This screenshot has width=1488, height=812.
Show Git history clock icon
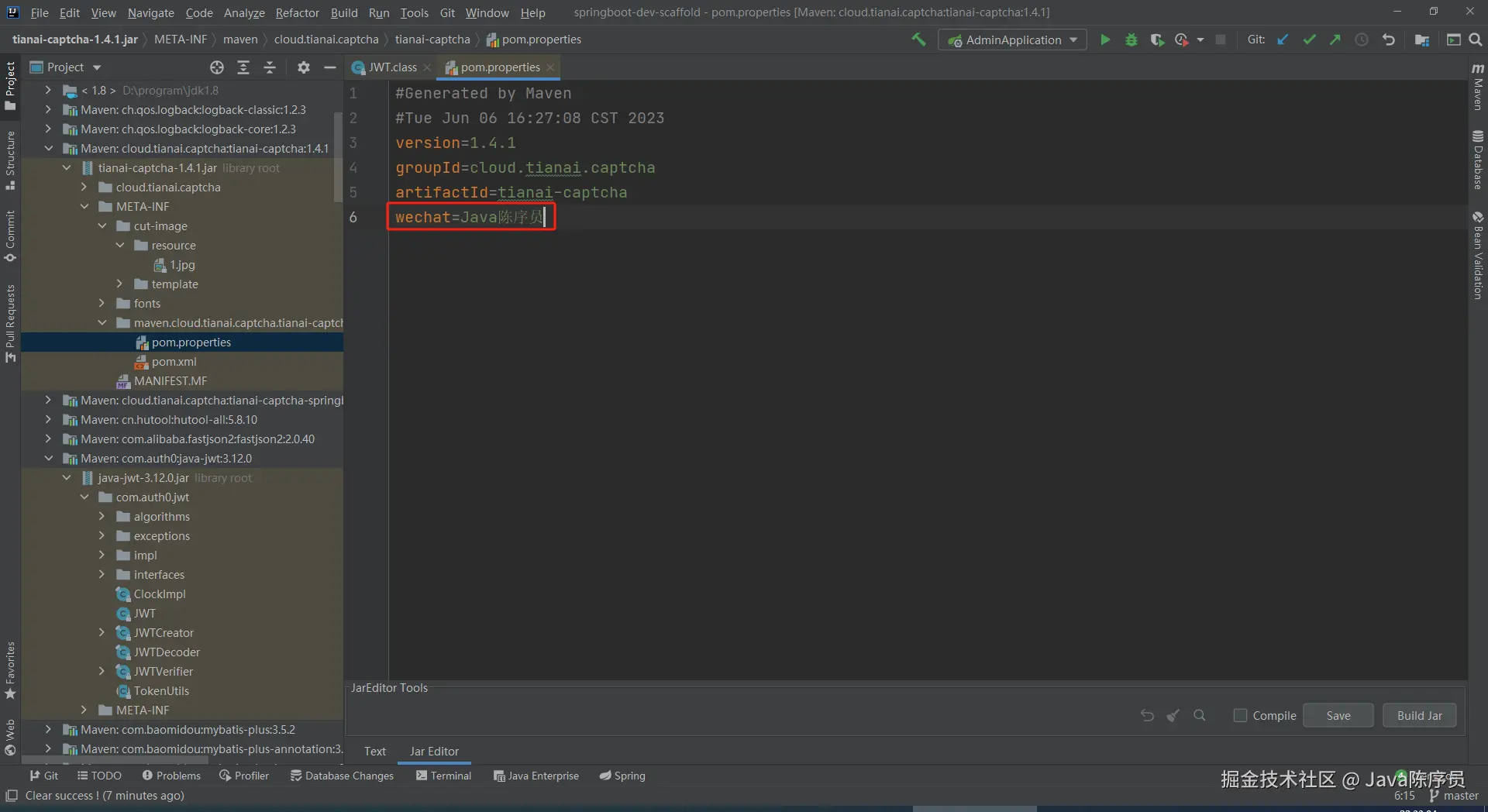tap(1362, 40)
